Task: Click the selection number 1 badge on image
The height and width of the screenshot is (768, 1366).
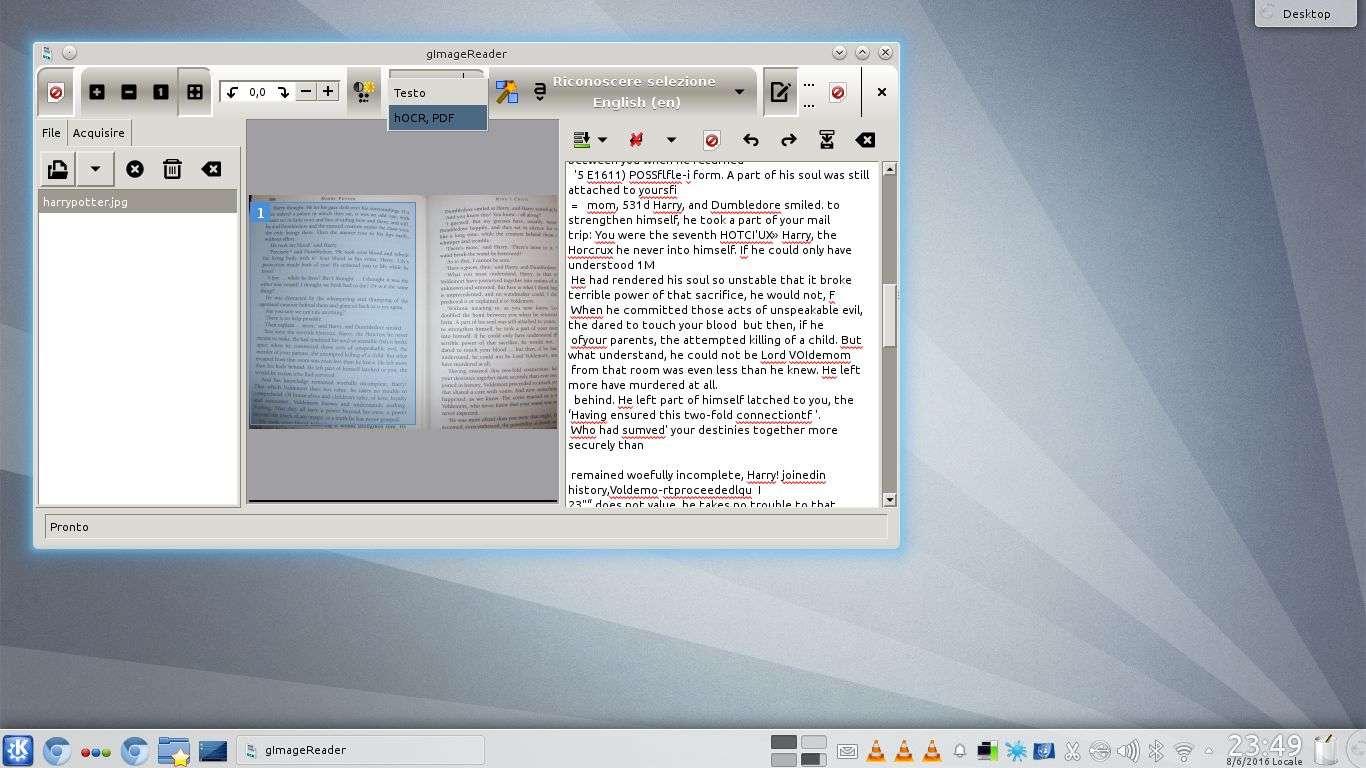Action: point(260,213)
